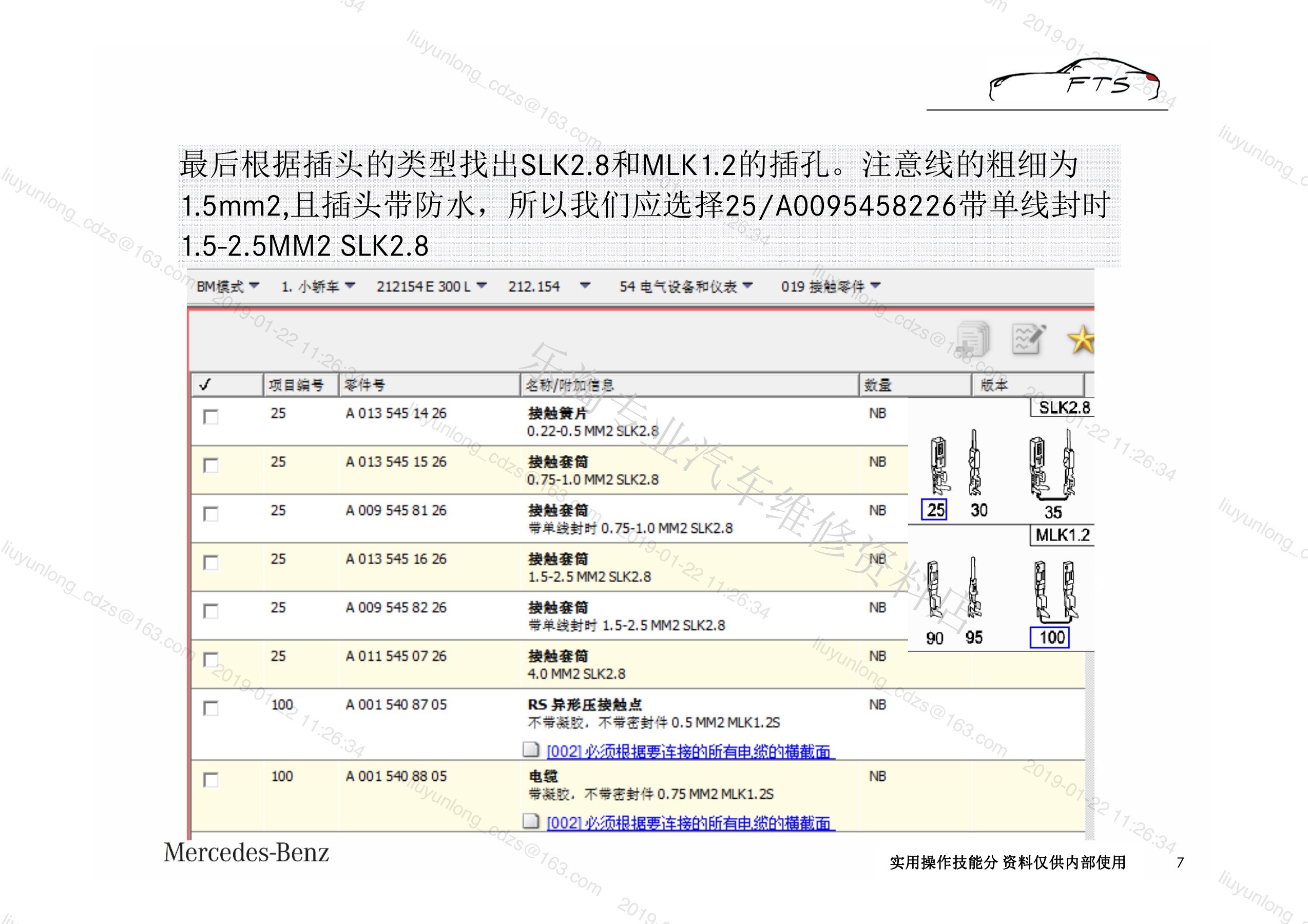Open the BM模式 dropdown
This screenshot has width=1308, height=924.
[228, 286]
